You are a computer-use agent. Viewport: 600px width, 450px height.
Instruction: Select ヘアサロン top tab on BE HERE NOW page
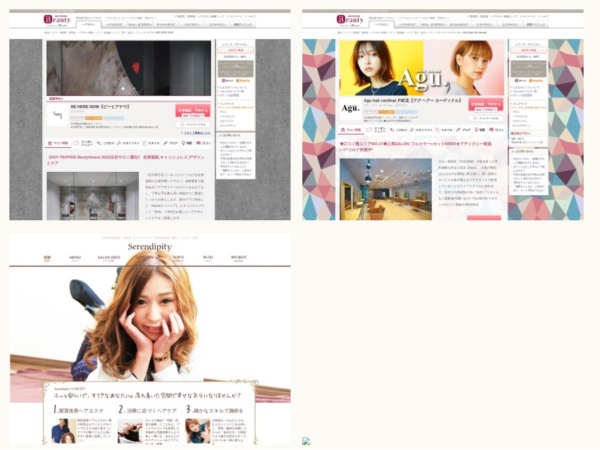tap(89, 24)
